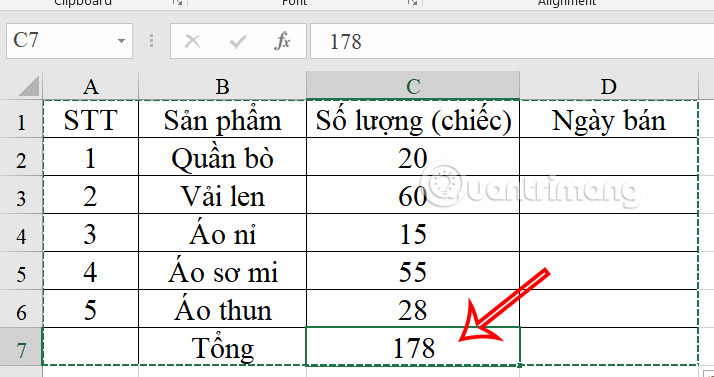Select row 2 header
This screenshot has width=714, height=377.
click(21, 157)
